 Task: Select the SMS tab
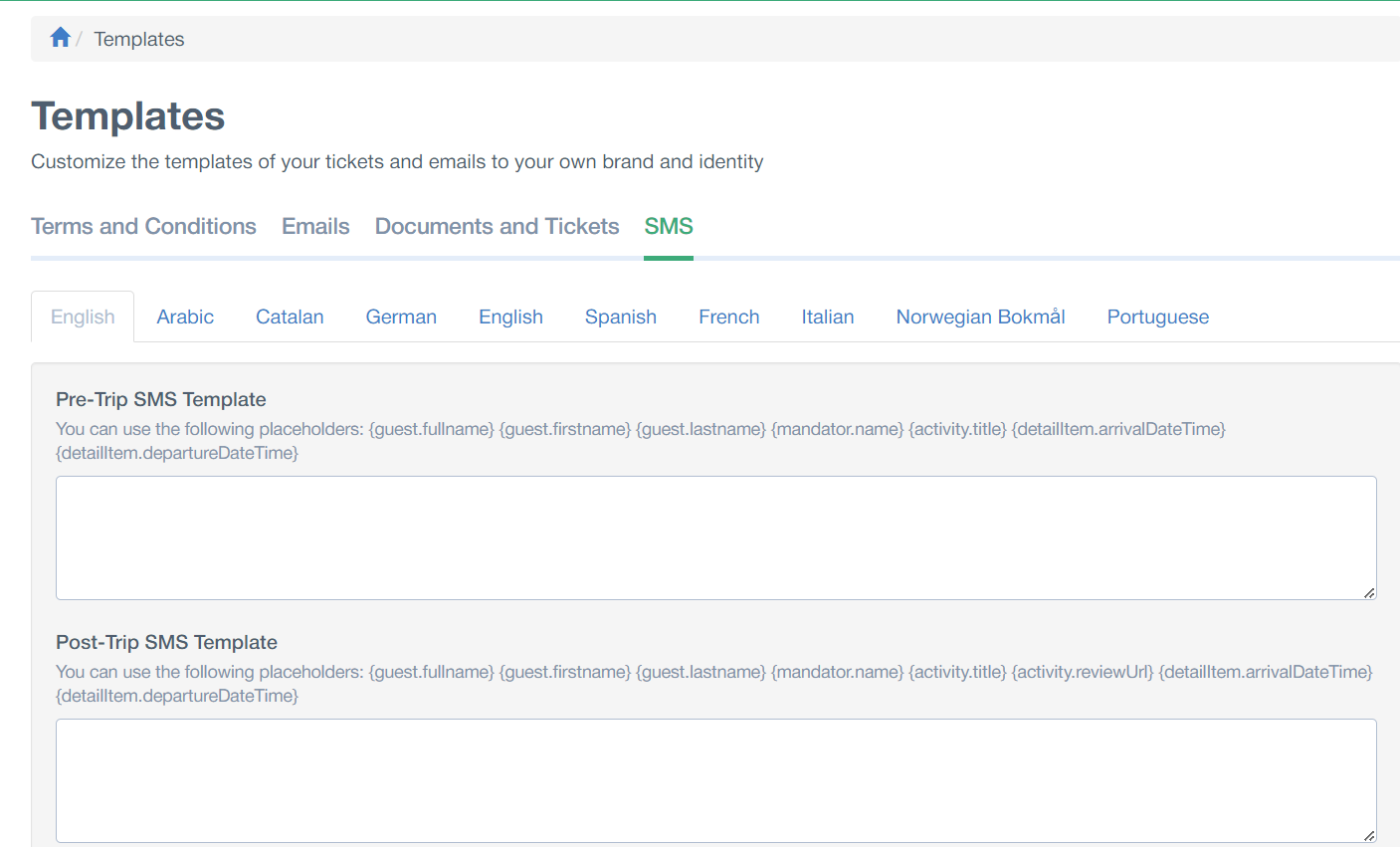pyautogui.click(x=669, y=226)
